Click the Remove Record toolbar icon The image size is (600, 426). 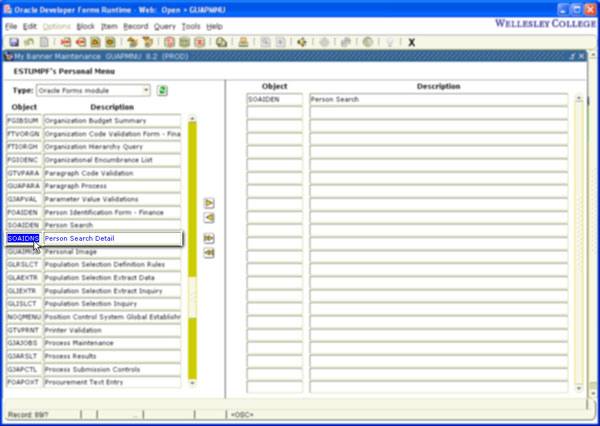pyautogui.click(x=80, y=42)
